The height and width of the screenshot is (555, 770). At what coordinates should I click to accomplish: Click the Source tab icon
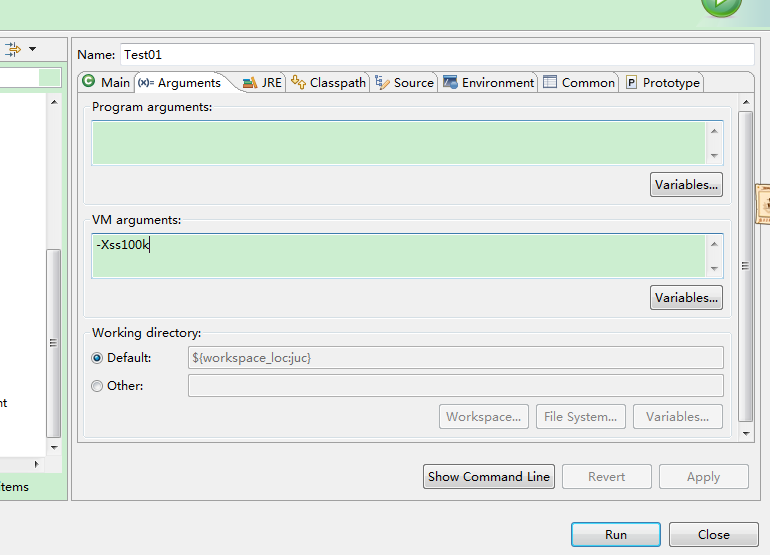point(382,82)
